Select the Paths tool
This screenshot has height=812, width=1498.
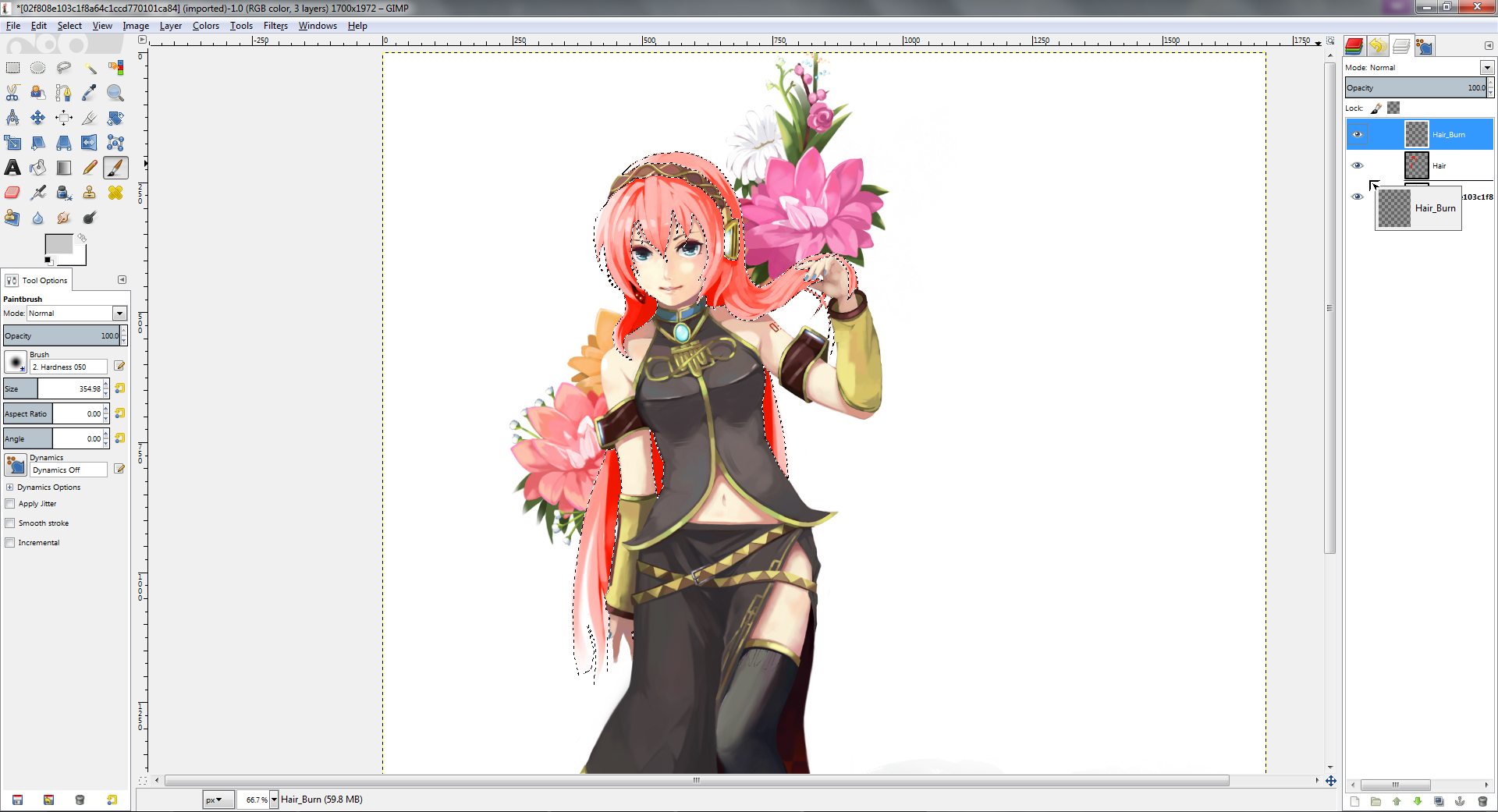(x=64, y=93)
